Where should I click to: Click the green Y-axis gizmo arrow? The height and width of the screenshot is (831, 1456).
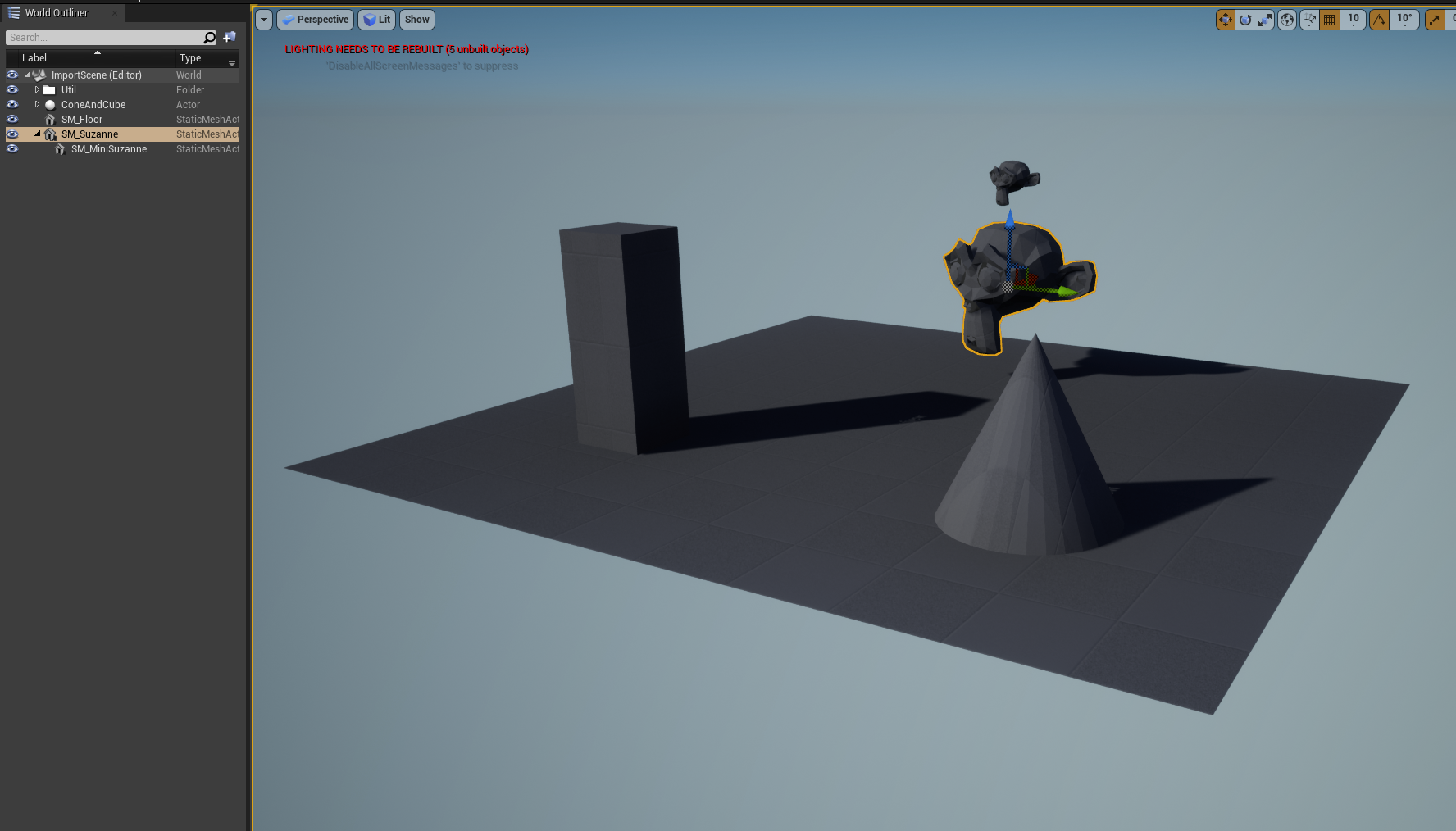[1066, 291]
